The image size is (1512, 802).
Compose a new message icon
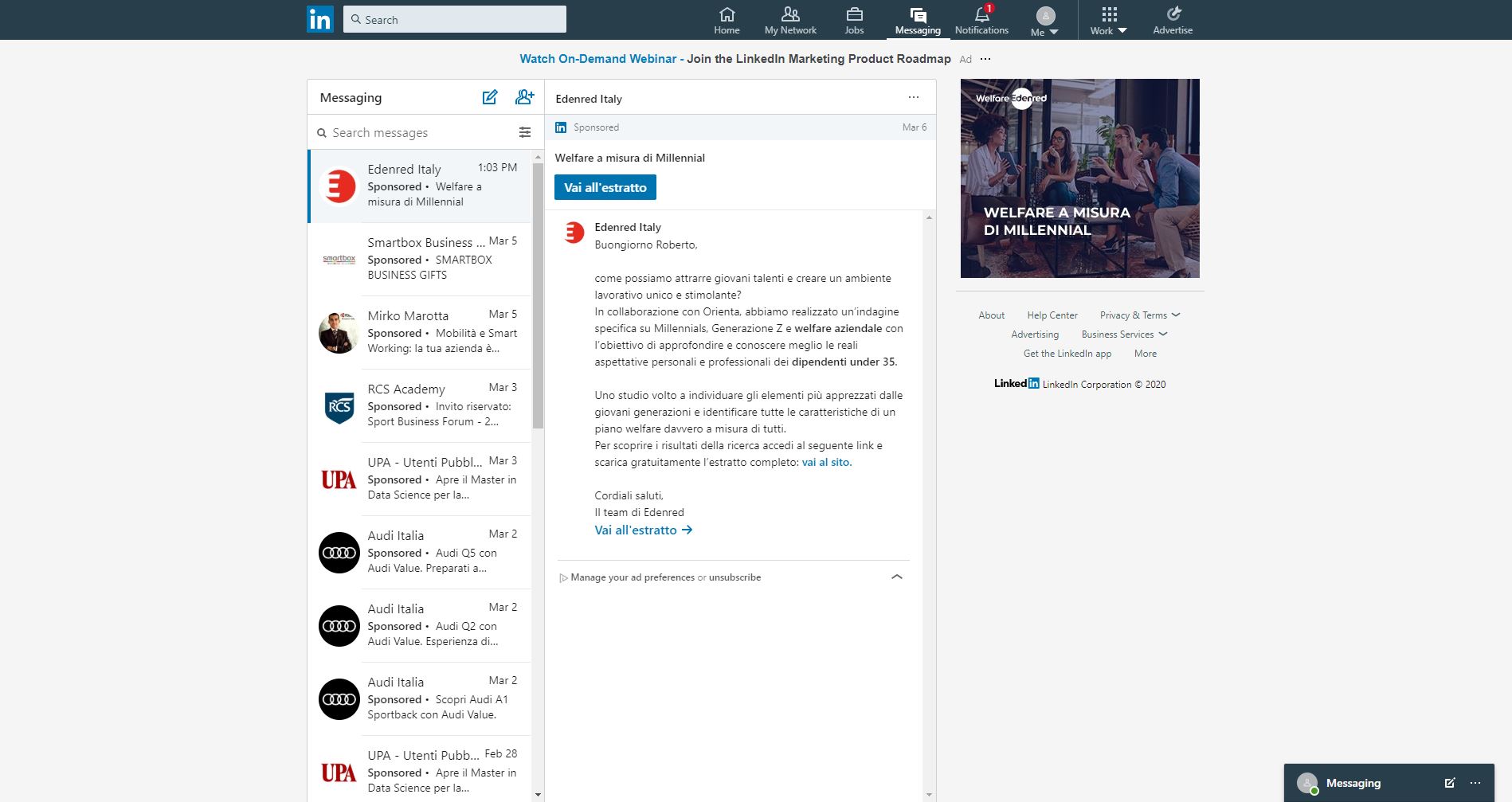tap(490, 97)
